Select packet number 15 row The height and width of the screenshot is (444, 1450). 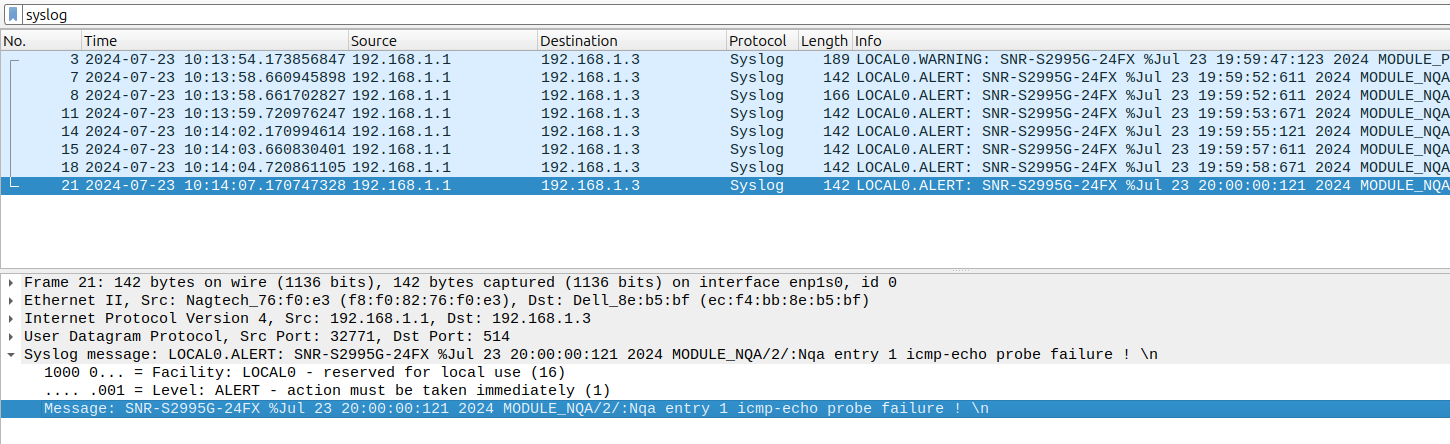click(725, 150)
